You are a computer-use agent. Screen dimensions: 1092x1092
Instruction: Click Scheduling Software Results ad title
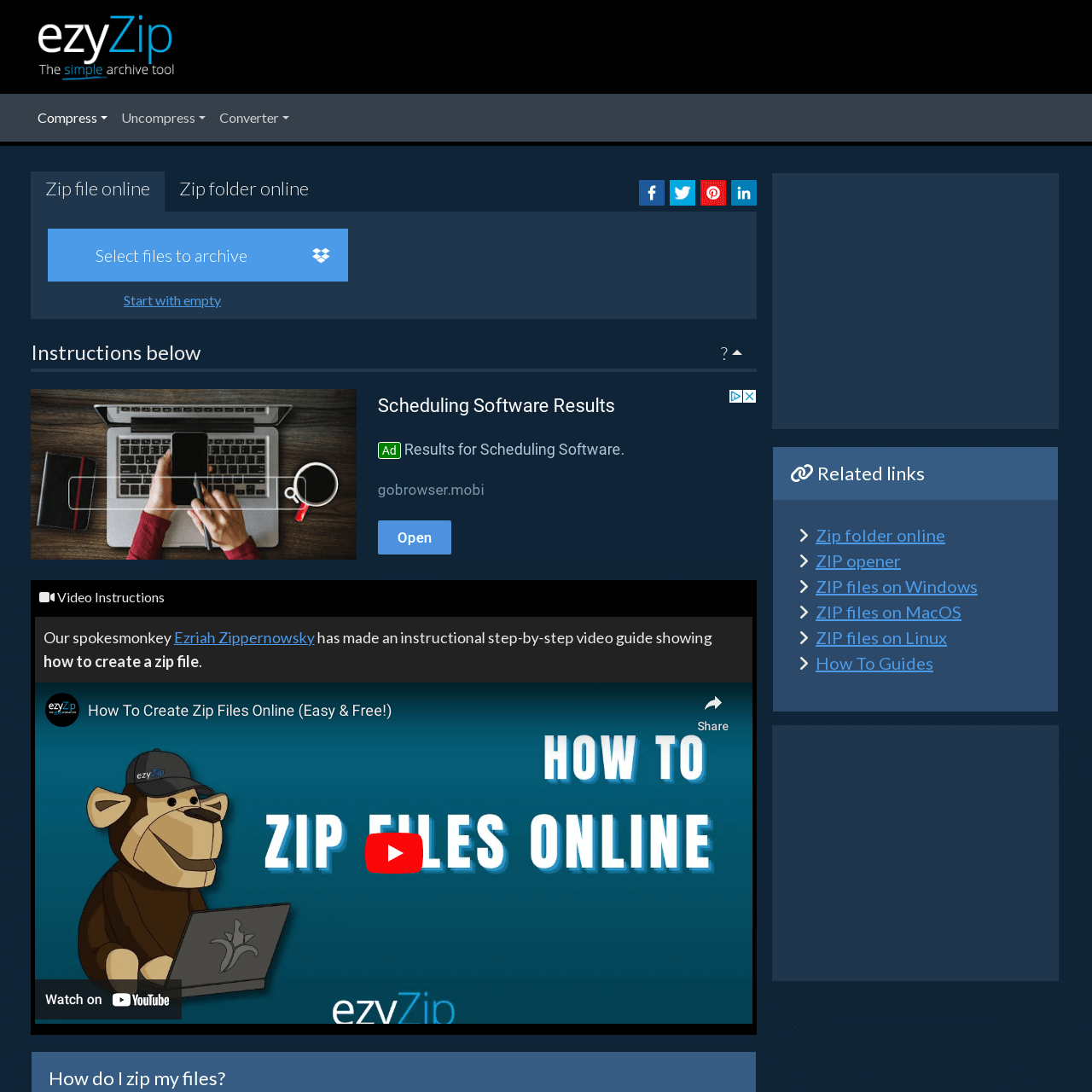[497, 405]
